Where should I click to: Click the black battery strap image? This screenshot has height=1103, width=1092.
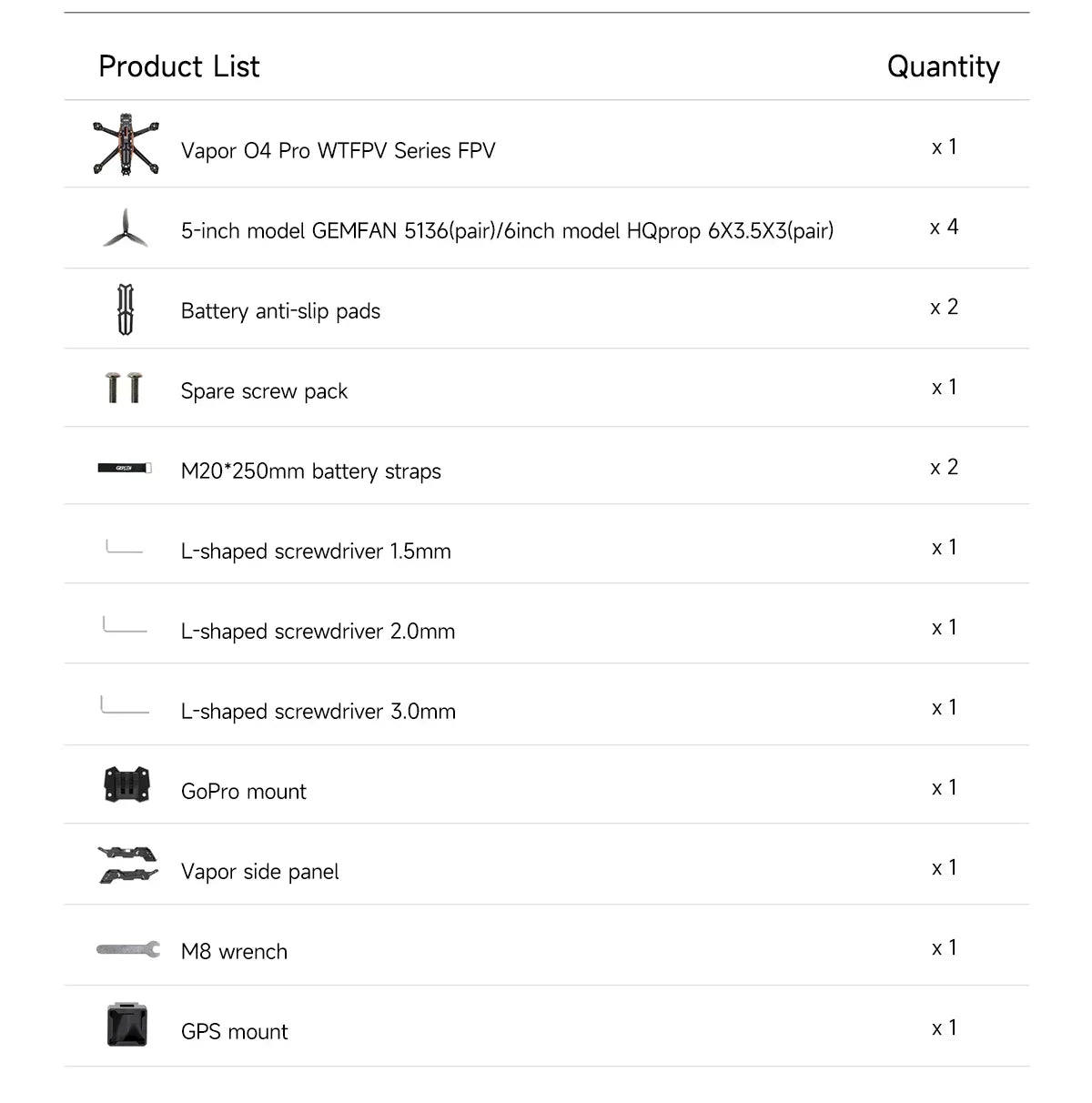pos(125,468)
